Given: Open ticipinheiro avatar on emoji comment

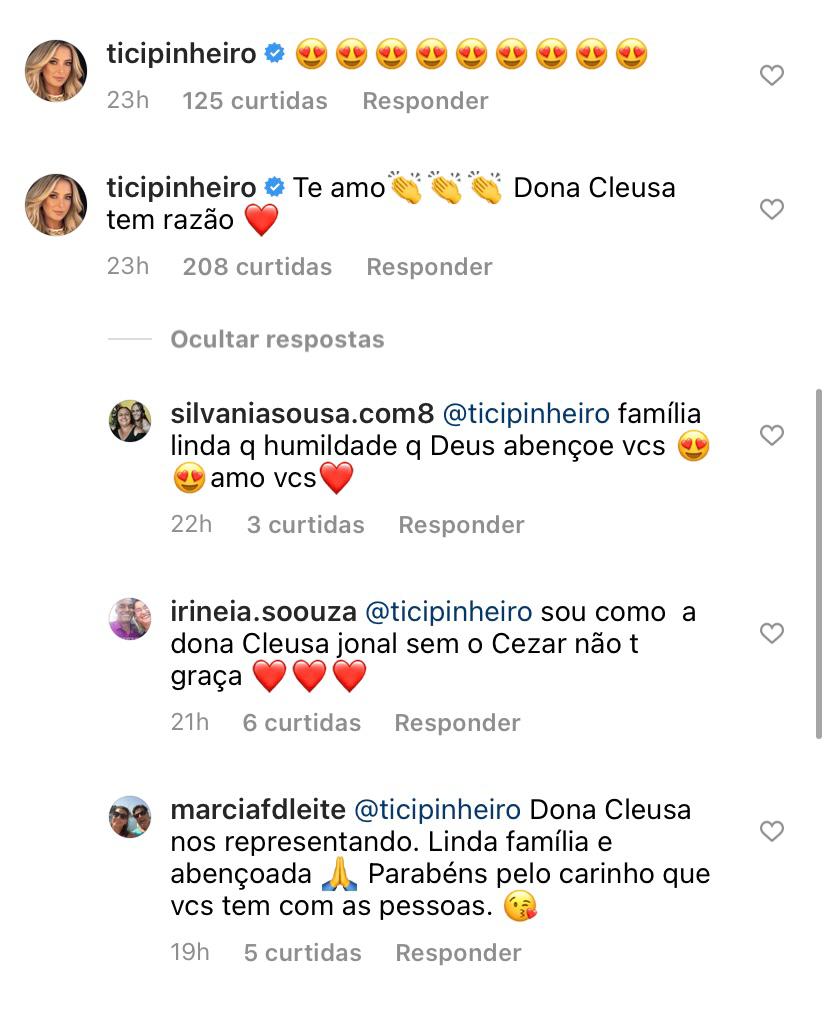Looking at the screenshot, I should (55, 71).
